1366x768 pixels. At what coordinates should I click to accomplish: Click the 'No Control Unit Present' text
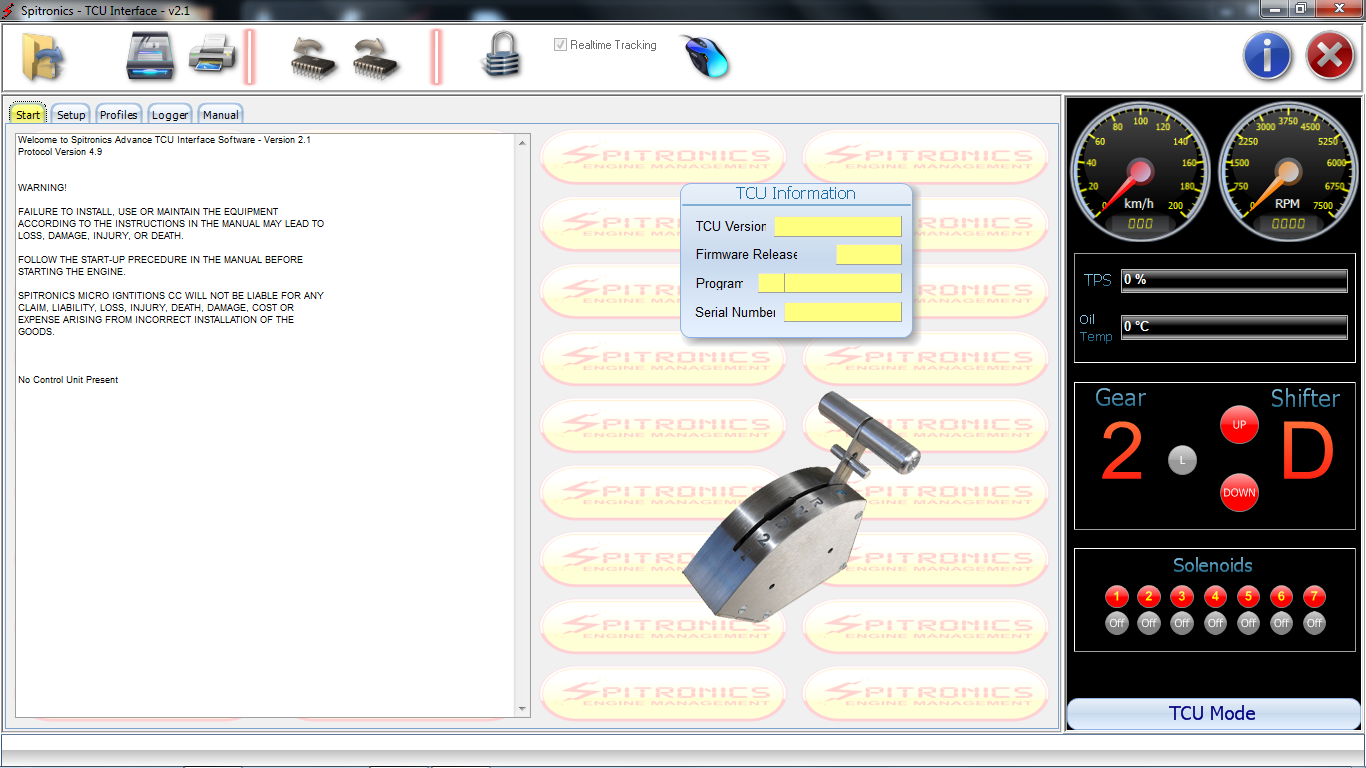[x=68, y=380]
